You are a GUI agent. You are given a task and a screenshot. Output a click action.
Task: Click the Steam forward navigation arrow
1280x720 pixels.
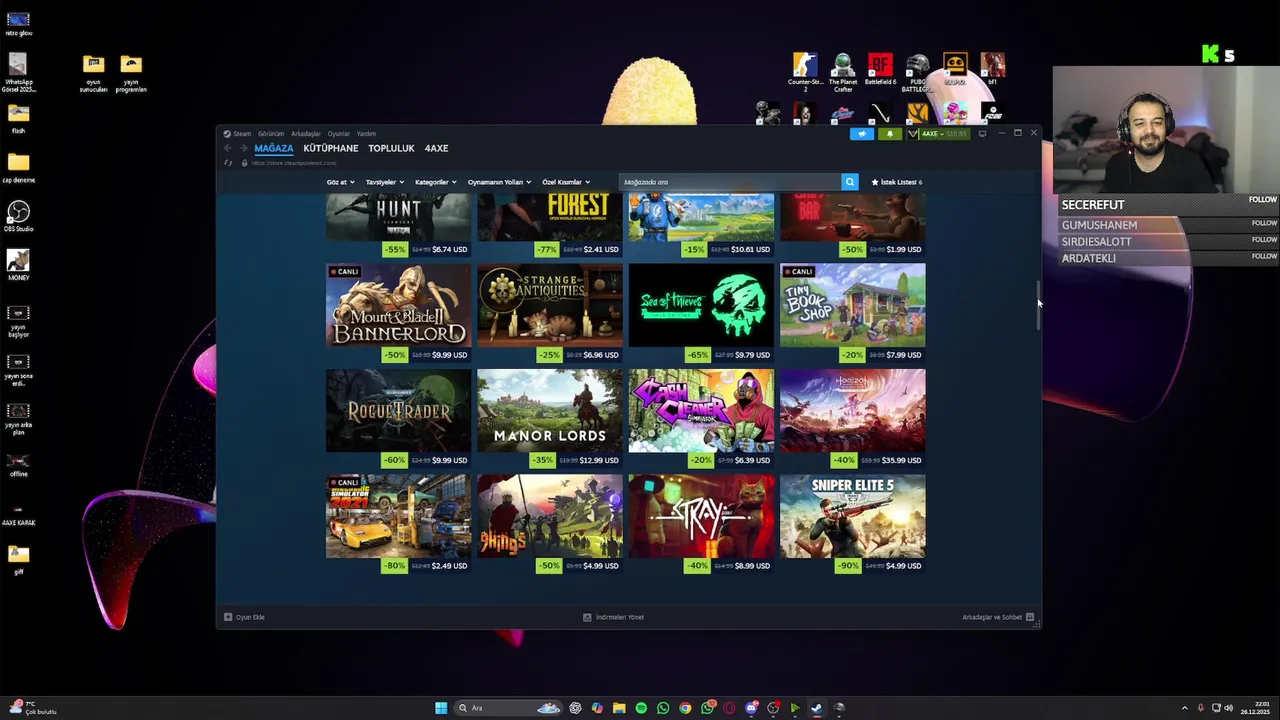243,148
